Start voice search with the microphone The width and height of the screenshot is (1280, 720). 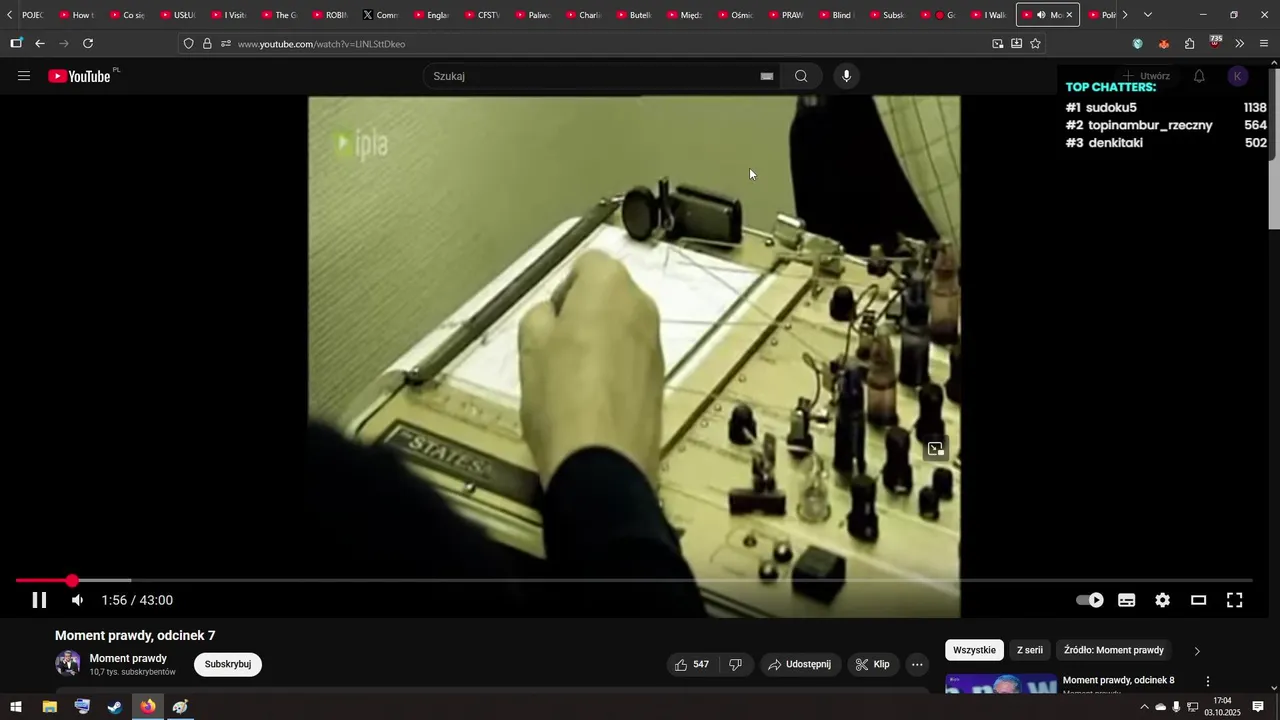[847, 76]
